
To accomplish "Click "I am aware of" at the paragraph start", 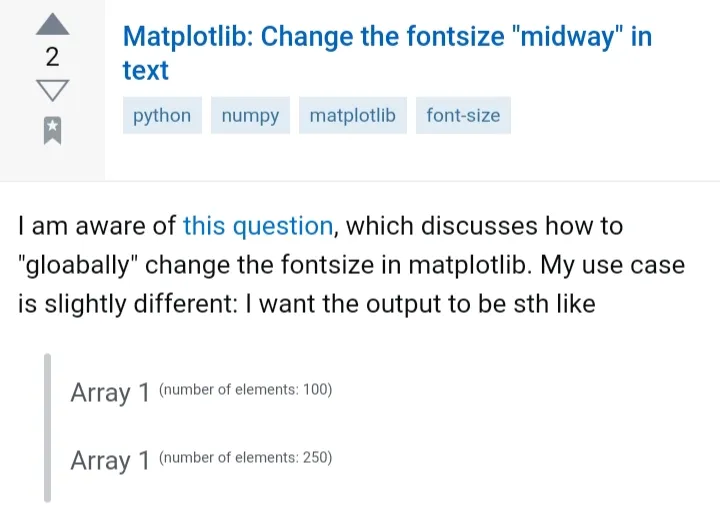I will [x=96, y=226].
